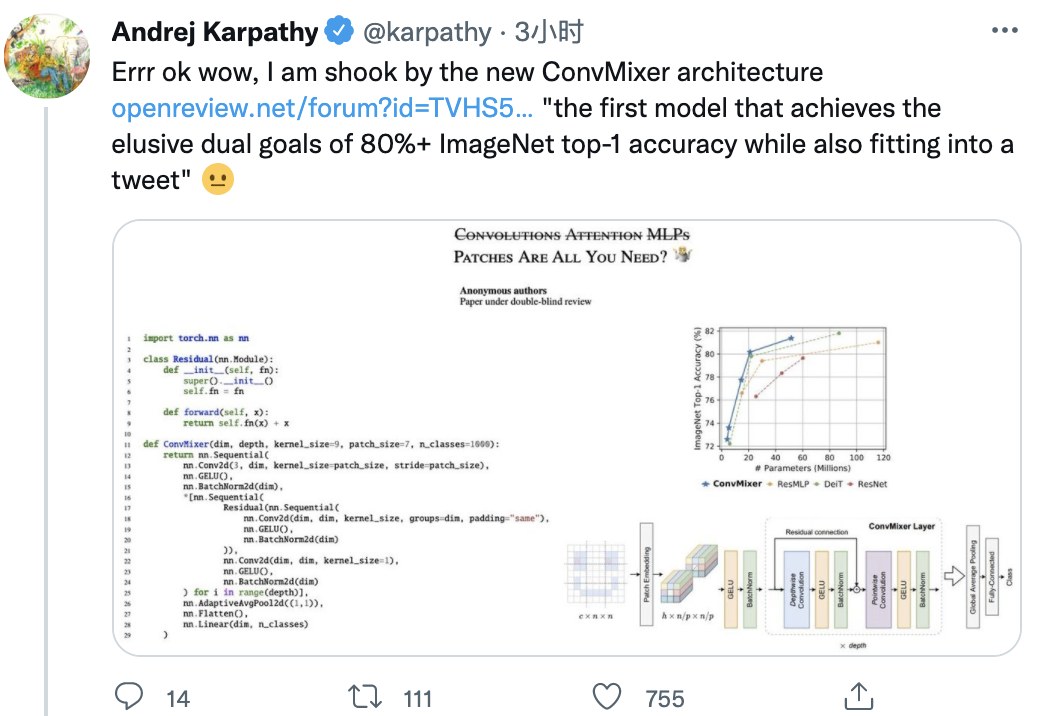Retweet using the retweet arrows icon
This screenshot has height=716, width=1044.
click(361, 696)
